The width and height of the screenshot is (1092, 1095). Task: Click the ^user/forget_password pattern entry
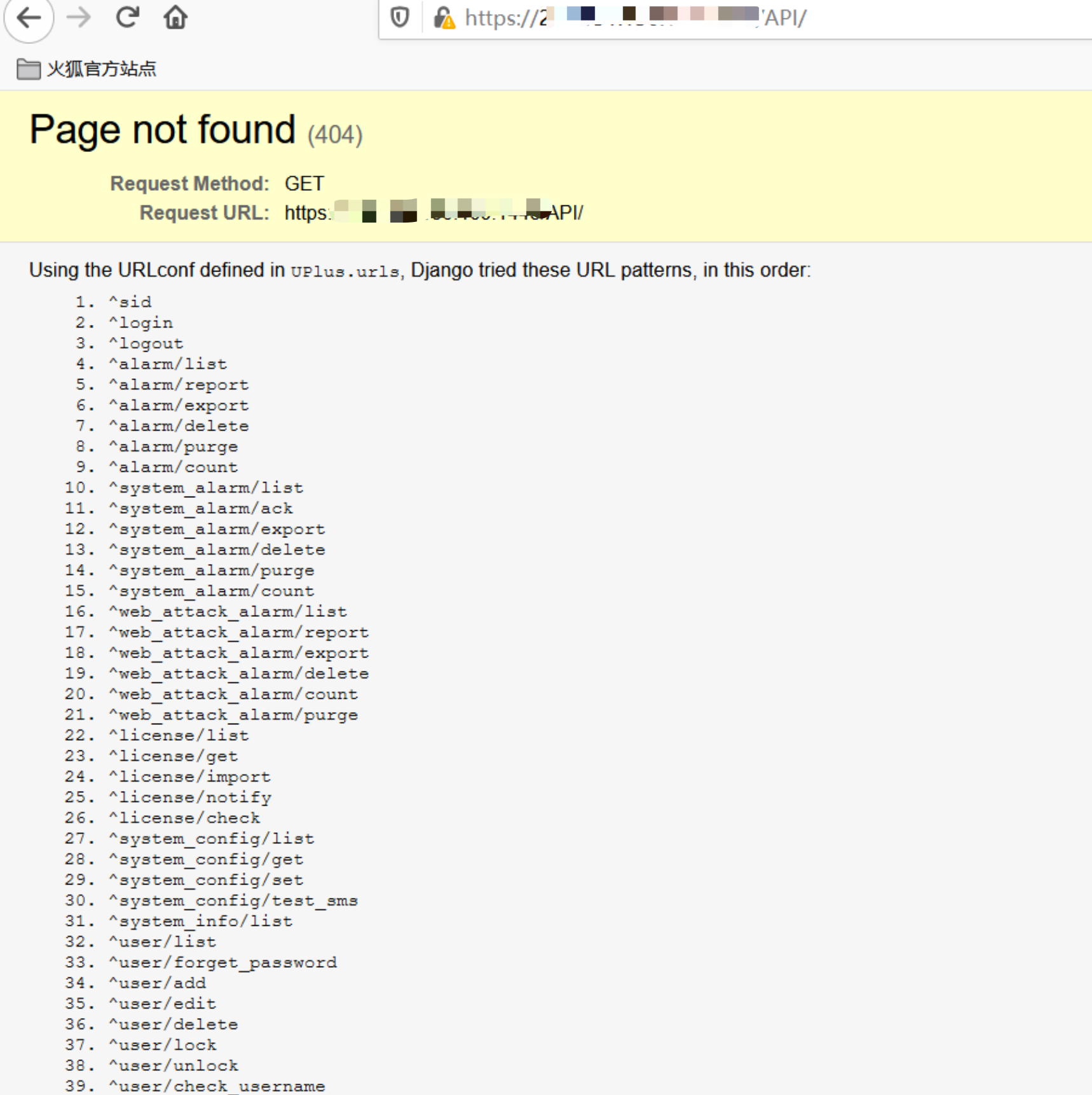coord(222,963)
